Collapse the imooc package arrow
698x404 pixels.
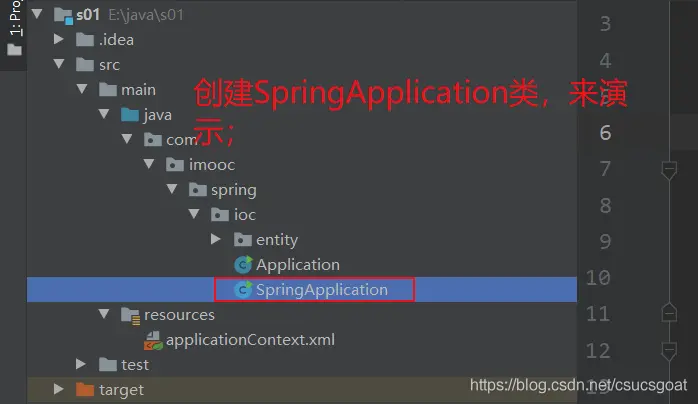(x=149, y=164)
